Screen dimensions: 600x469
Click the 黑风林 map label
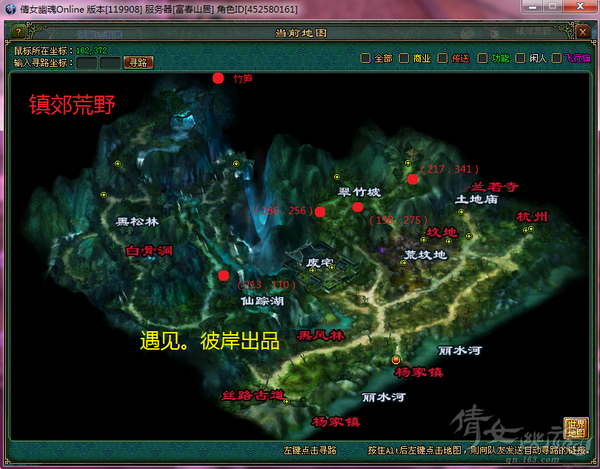[321, 335]
